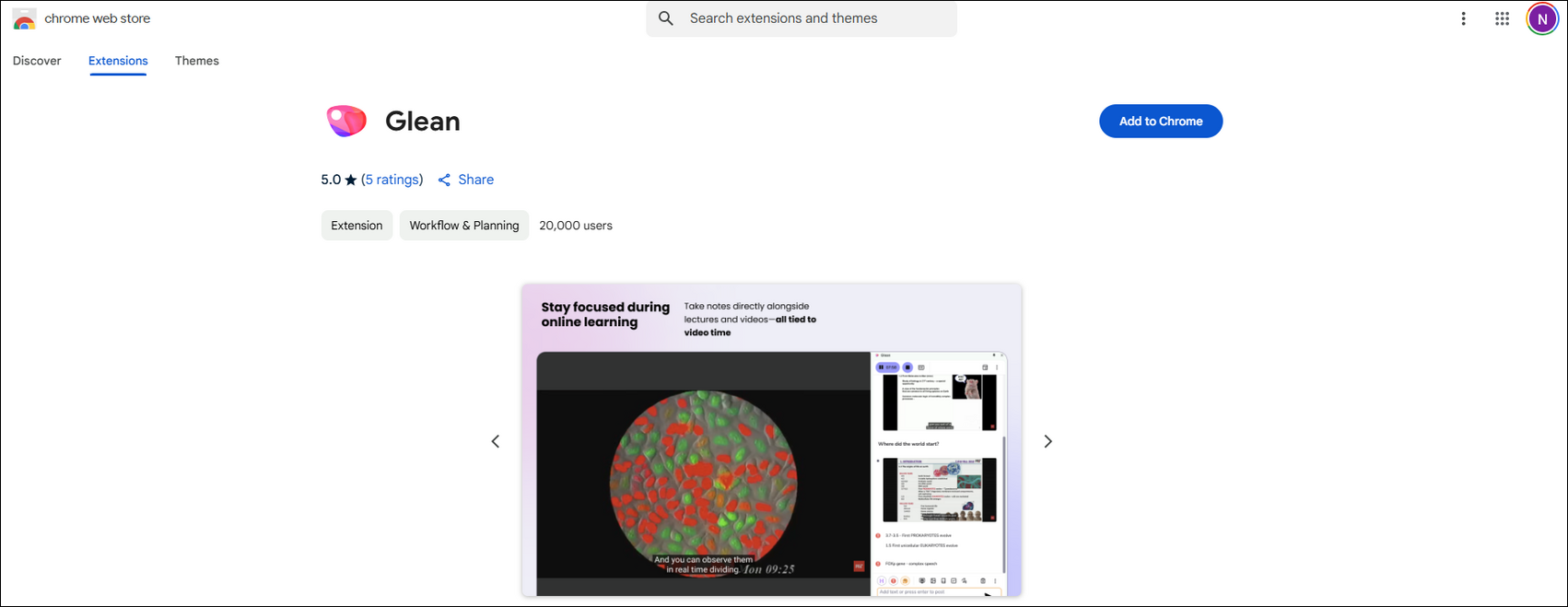1568x607 pixels.
Task: Open the Google apps grid launcher
Action: click(x=1502, y=18)
